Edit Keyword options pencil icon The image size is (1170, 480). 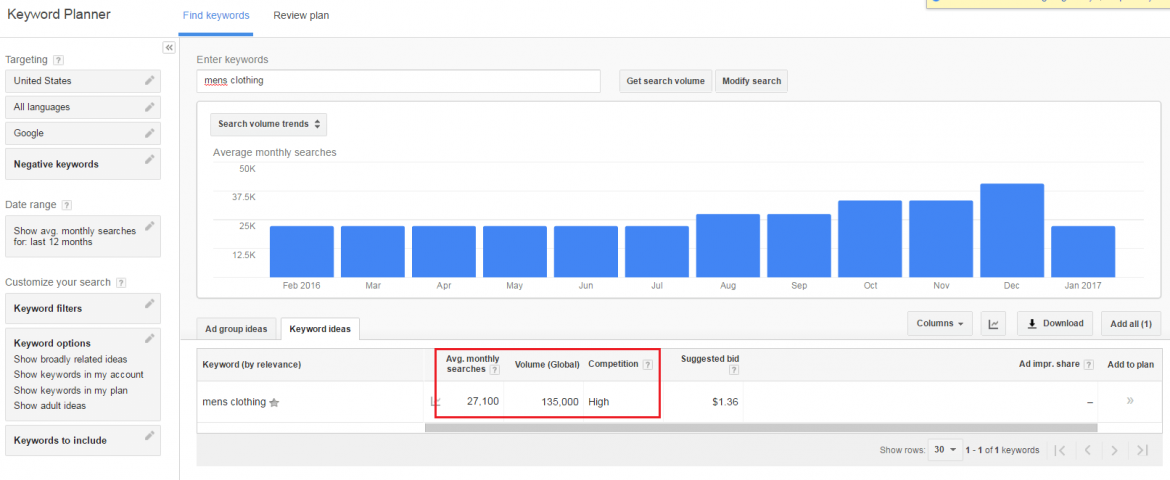point(150,338)
